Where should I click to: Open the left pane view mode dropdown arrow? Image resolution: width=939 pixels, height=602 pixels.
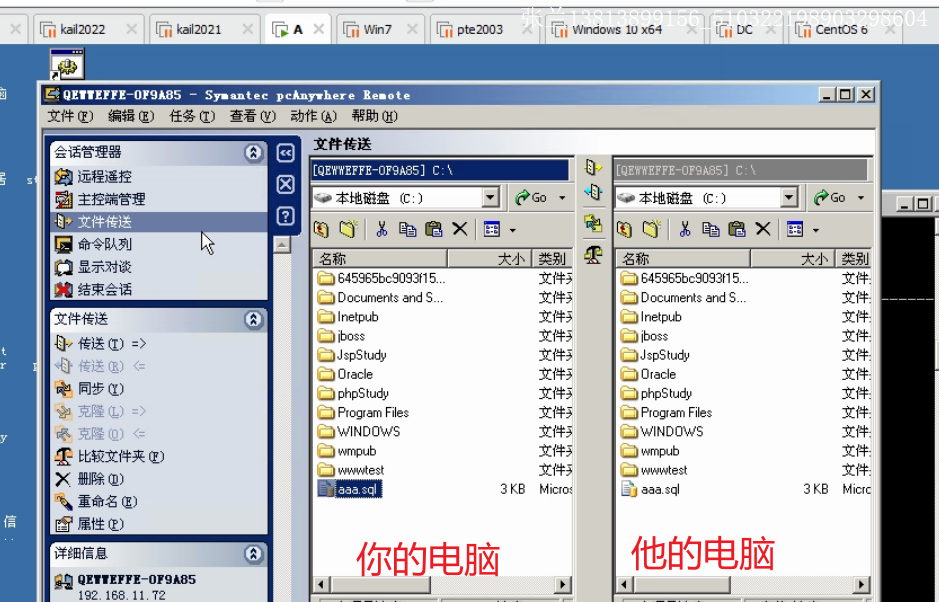[513, 229]
